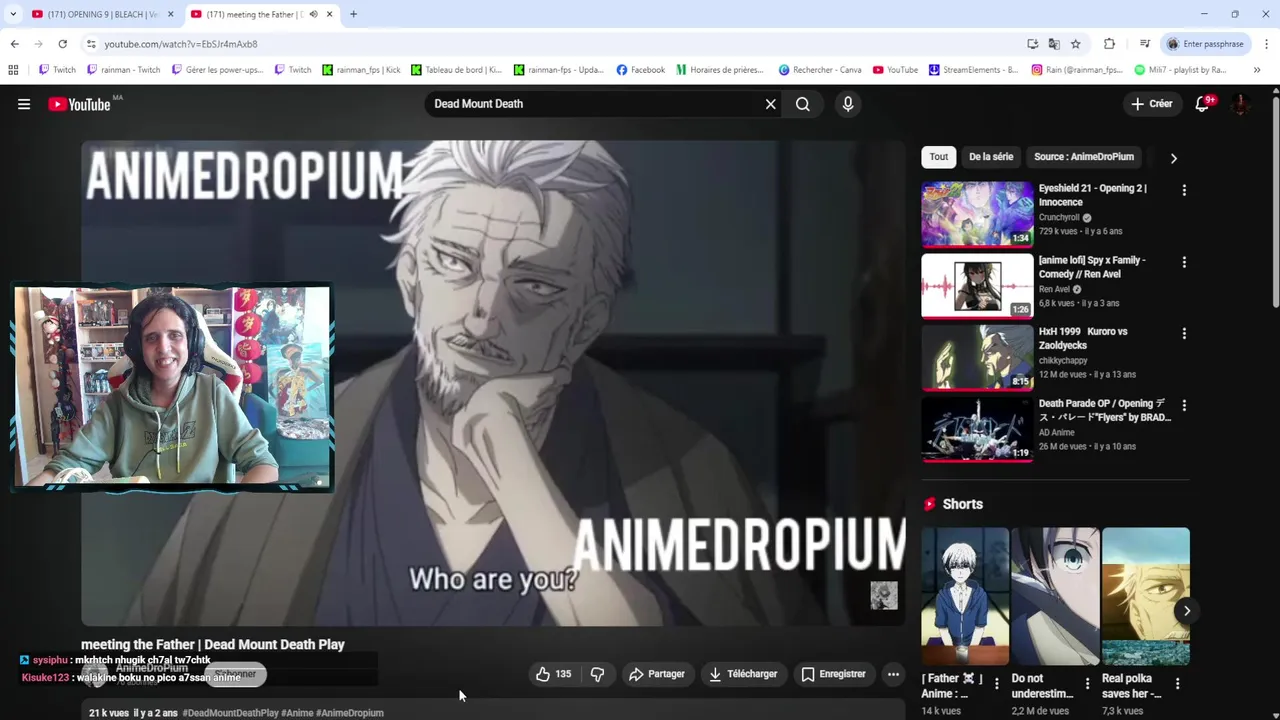Install app icon in address bar
1280x720 pixels.
point(1033,44)
